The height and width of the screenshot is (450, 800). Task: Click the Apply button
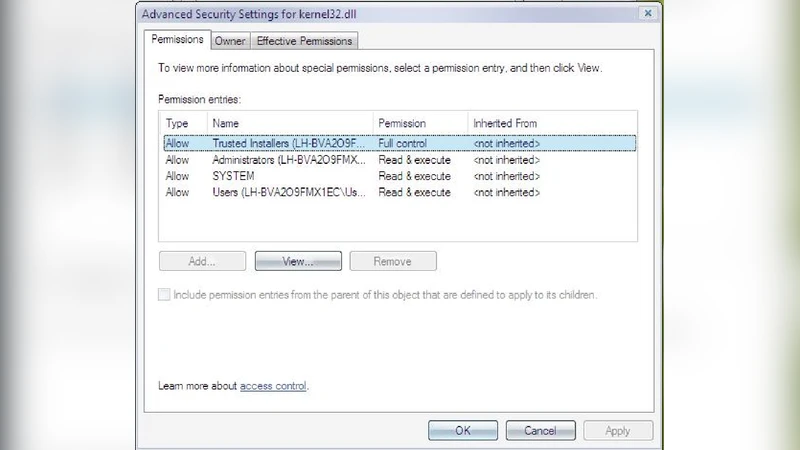(x=617, y=431)
